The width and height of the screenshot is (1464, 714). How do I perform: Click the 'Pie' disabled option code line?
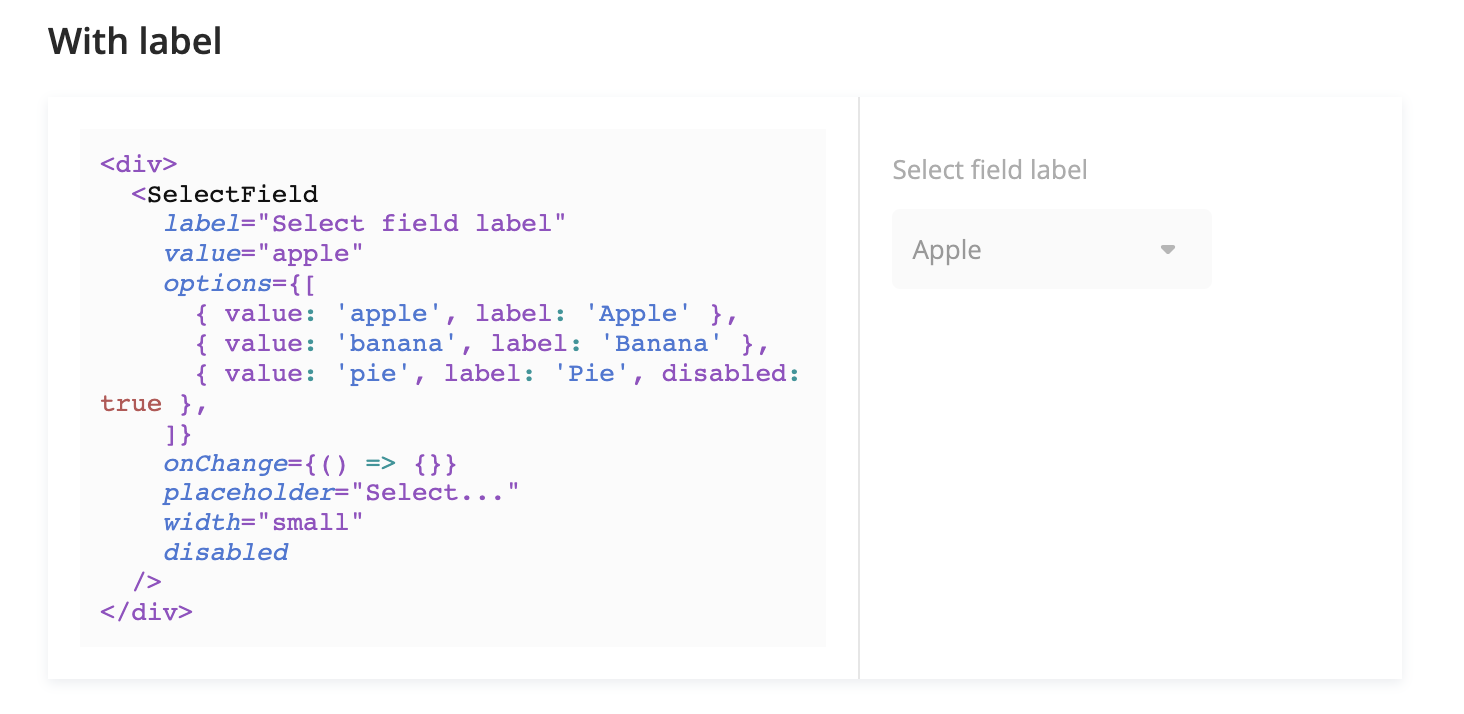497,373
